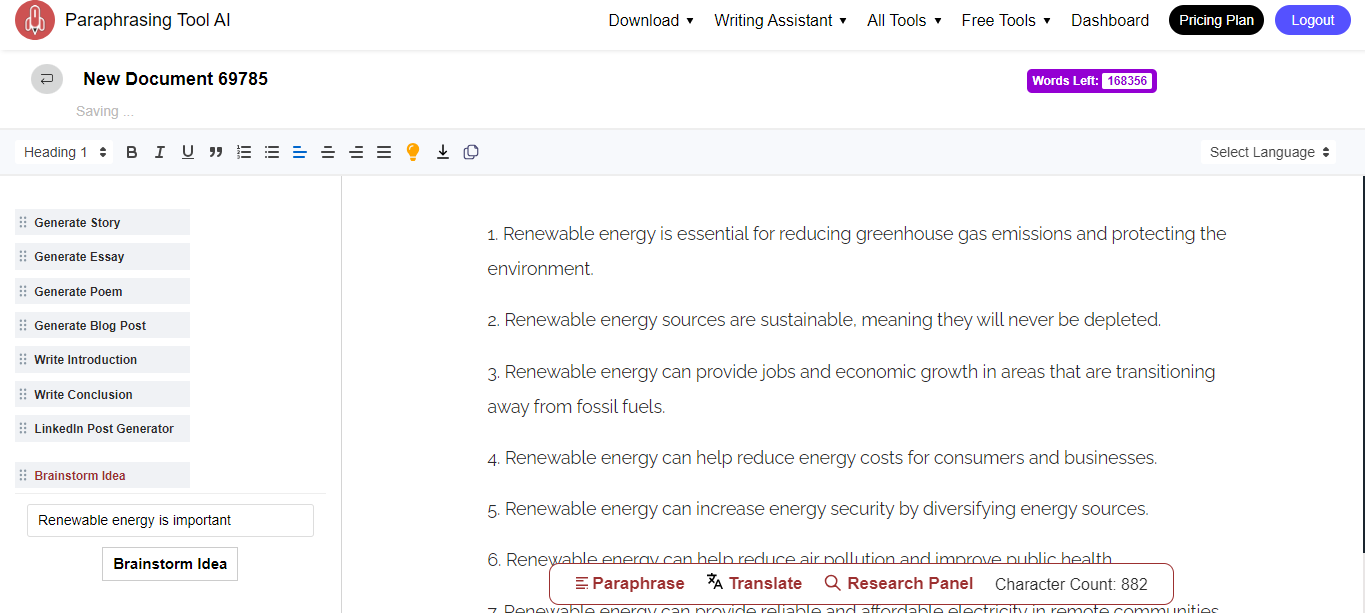Image resolution: width=1365 pixels, height=613 pixels.
Task: Click the Paraphrasing Tool AI rocket logo
Action: click(35, 20)
